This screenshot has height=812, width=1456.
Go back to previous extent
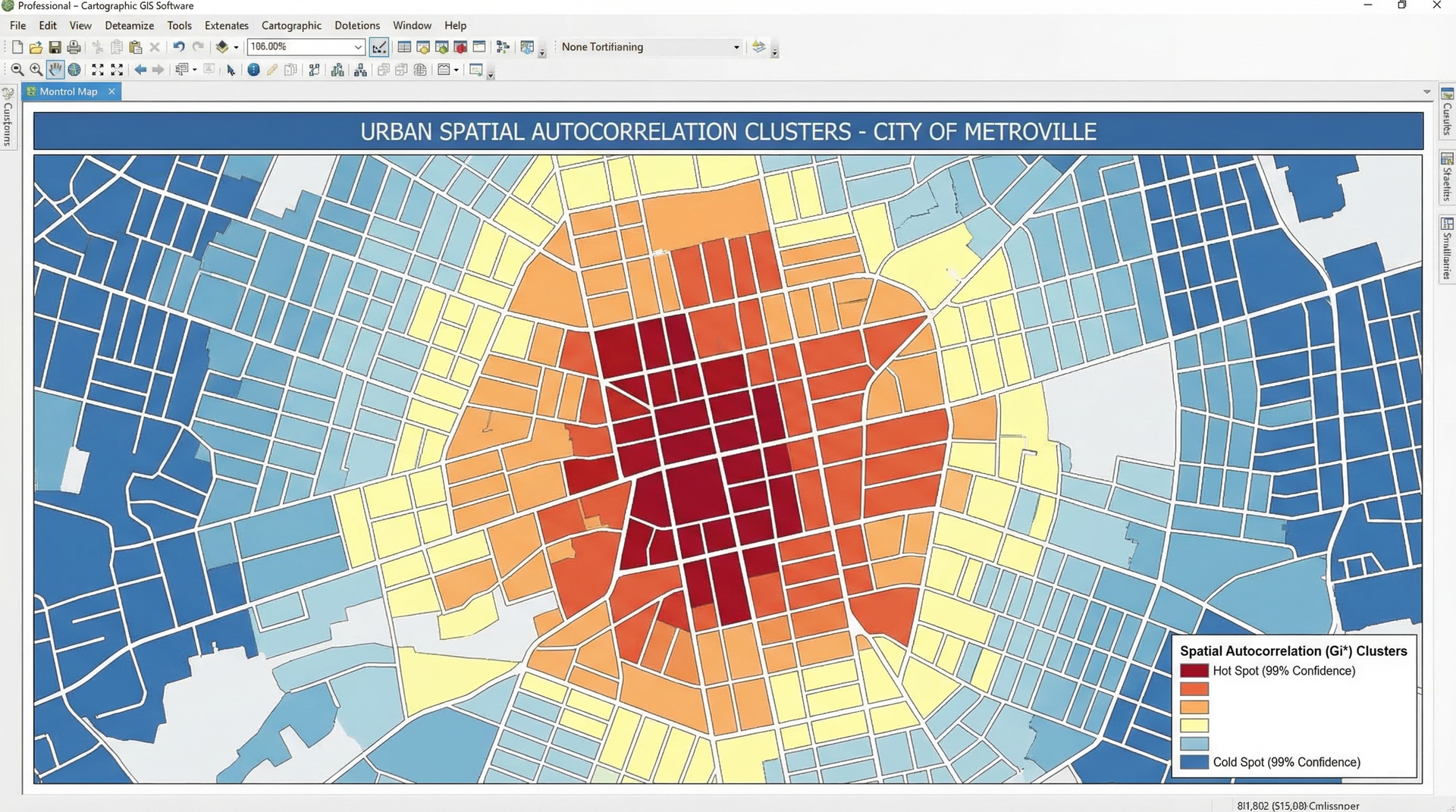(140, 70)
